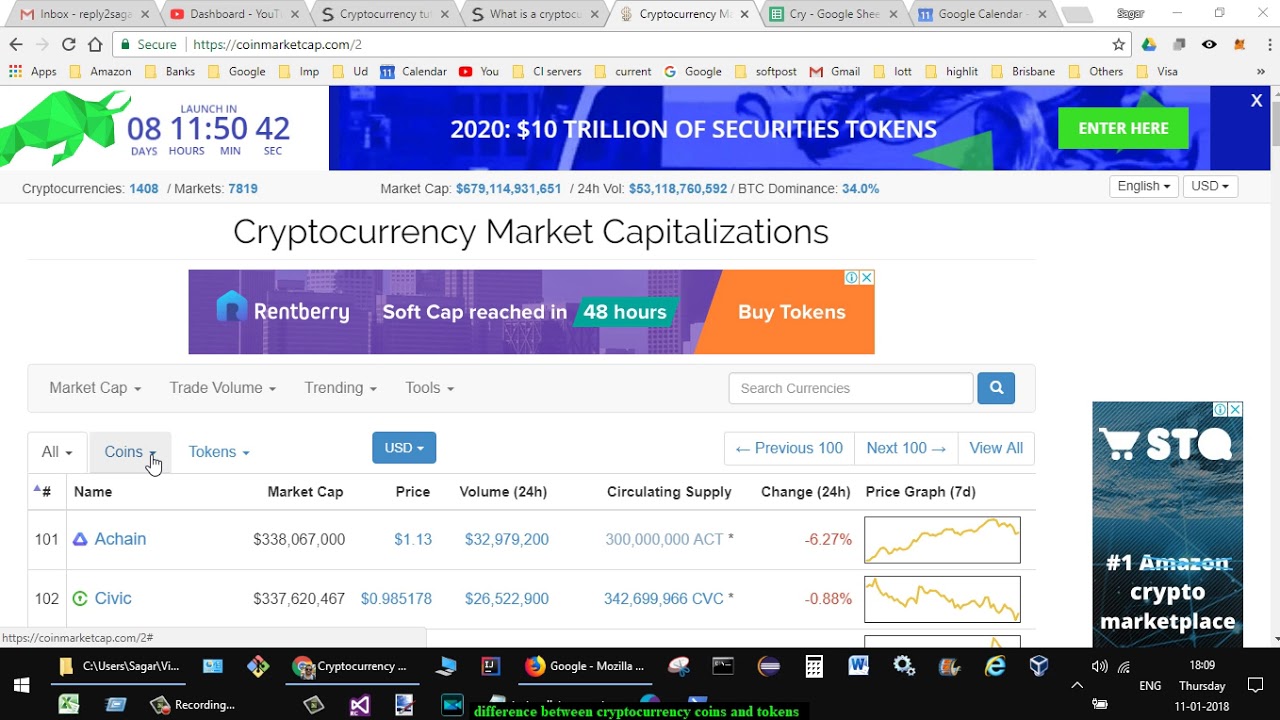Click the MetaMask fox extension icon
1280x720 pixels.
[1240, 44]
